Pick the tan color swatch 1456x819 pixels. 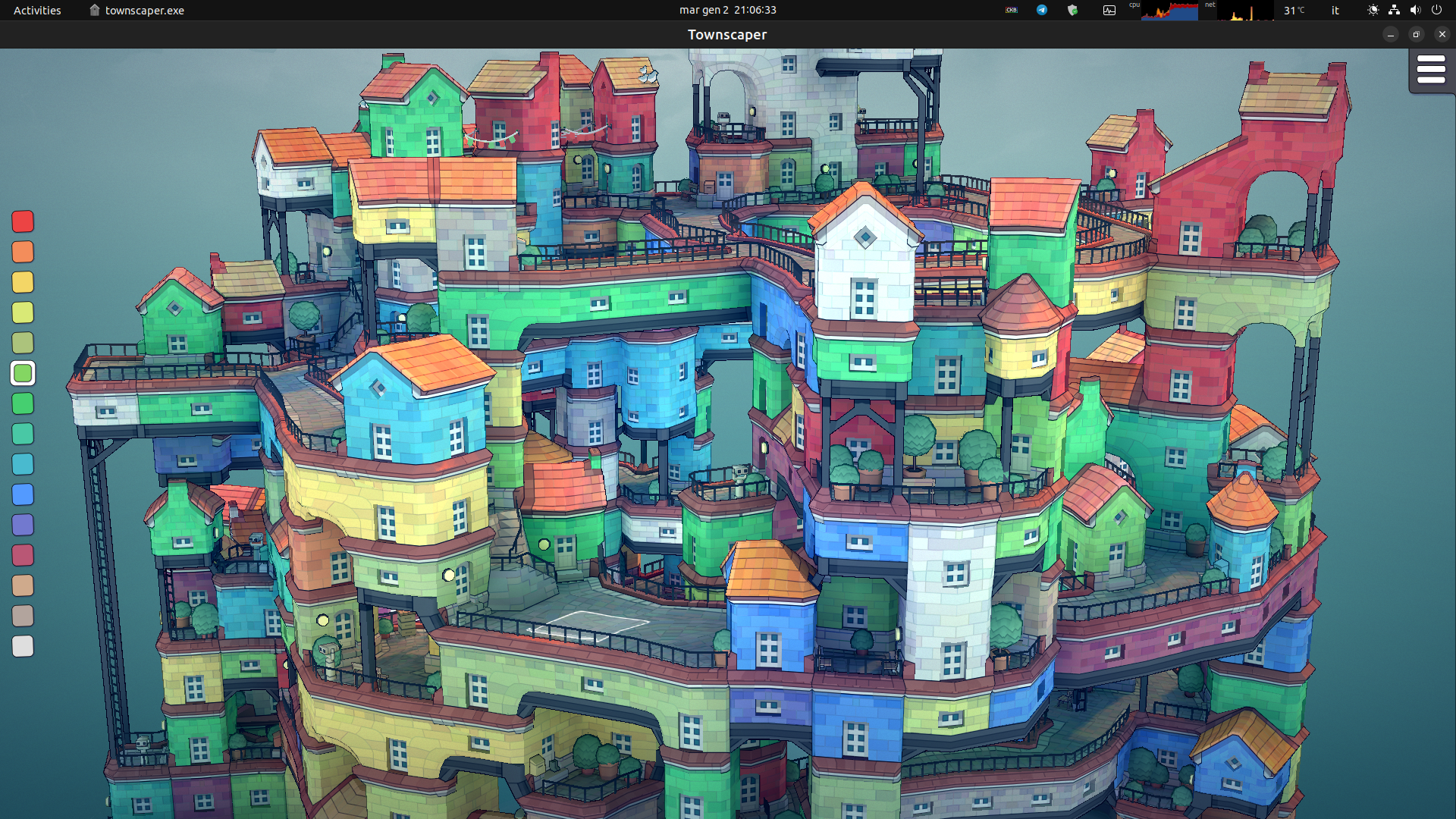23,585
